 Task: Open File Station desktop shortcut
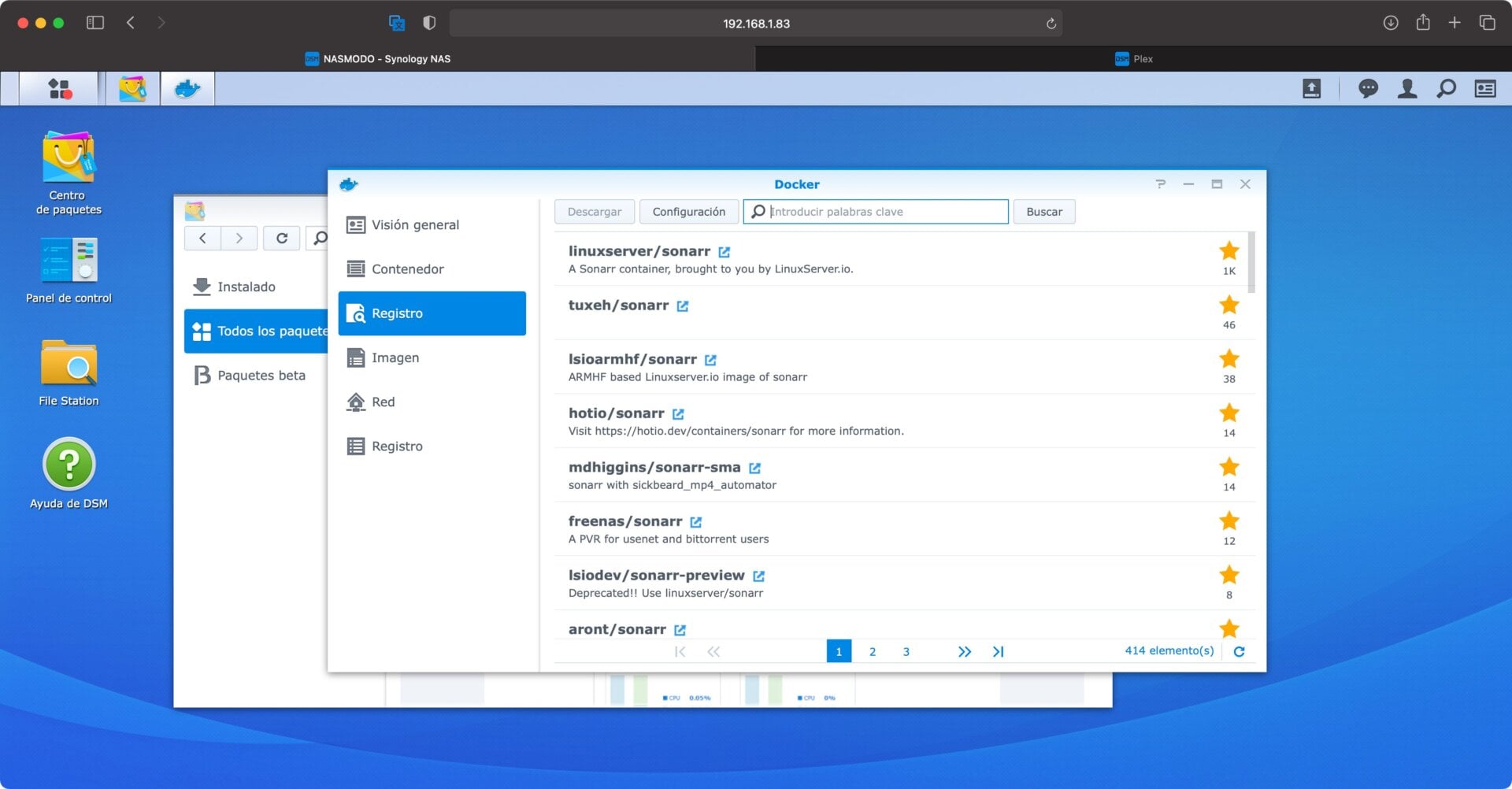tap(69, 365)
